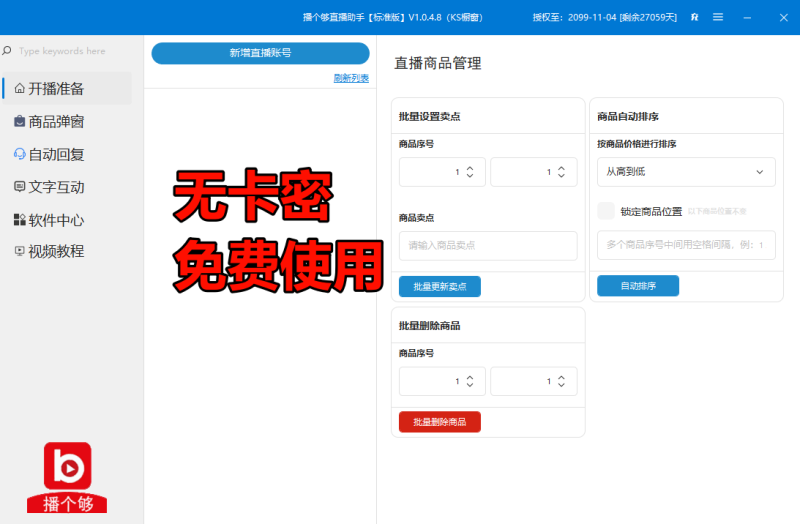Click the 直播商品管理 heading
The height and width of the screenshot is (524, 800).
[x=438, y=63]
